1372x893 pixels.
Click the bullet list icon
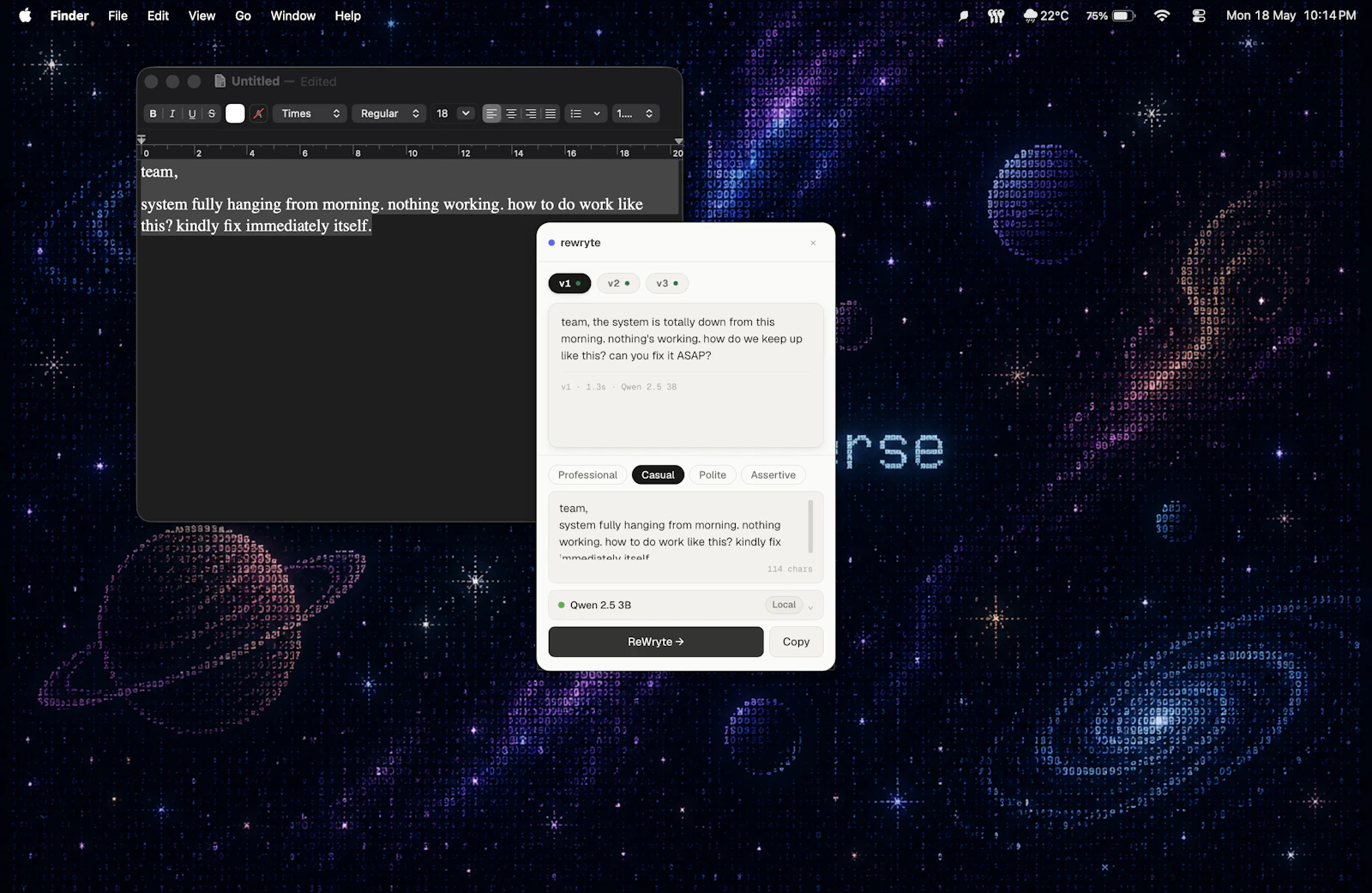pyautogui.click(x=576, y=113)
